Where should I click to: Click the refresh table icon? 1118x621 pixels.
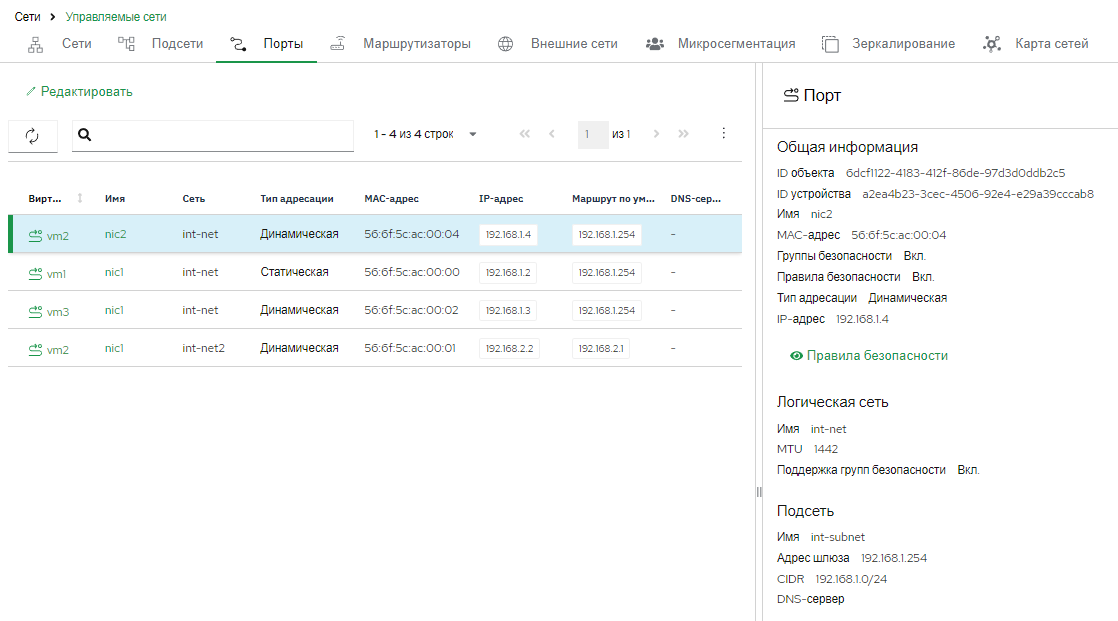pos(32,135)
